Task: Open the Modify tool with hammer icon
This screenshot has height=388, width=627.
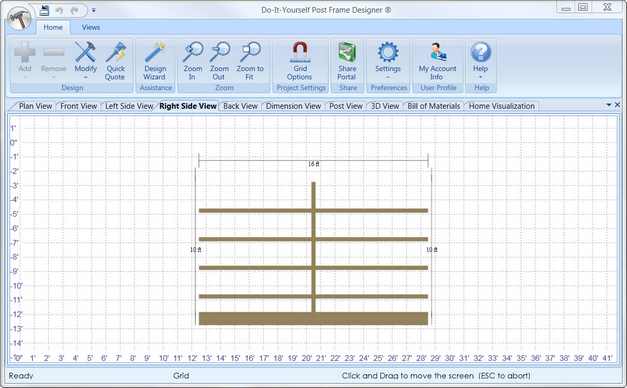Action: tap(86, 60)
